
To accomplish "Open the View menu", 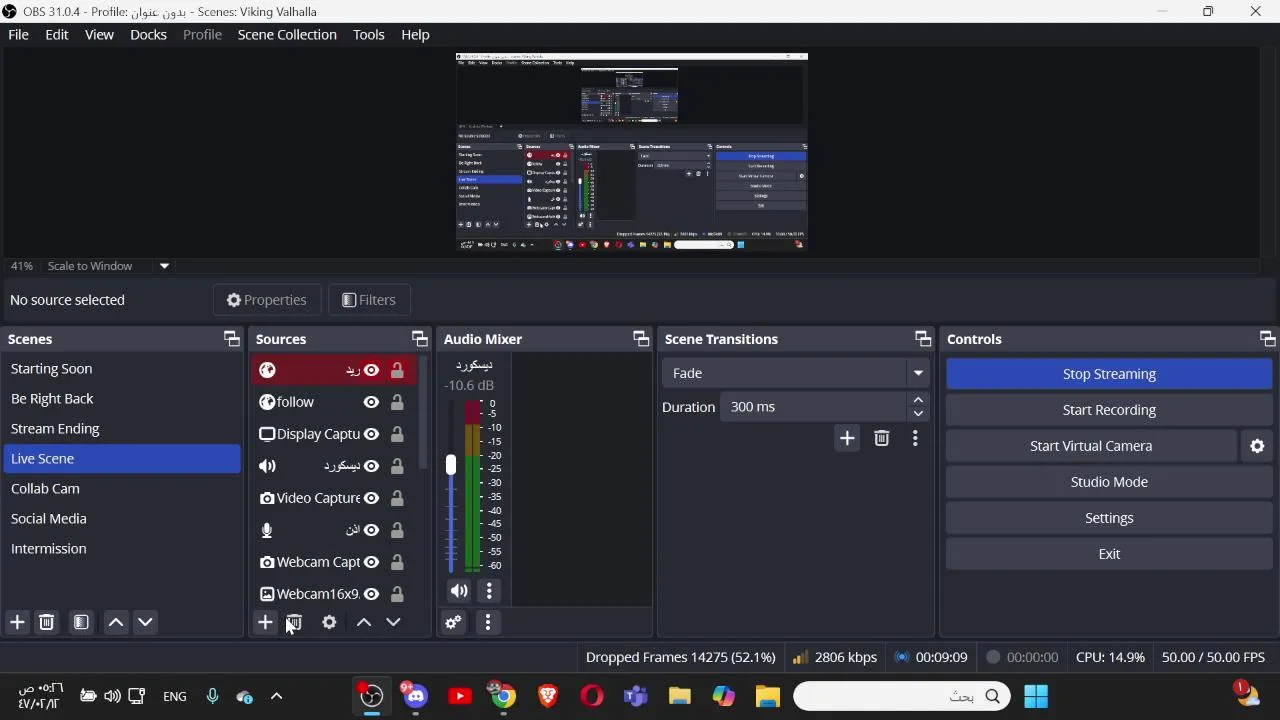I will (99, 34).
